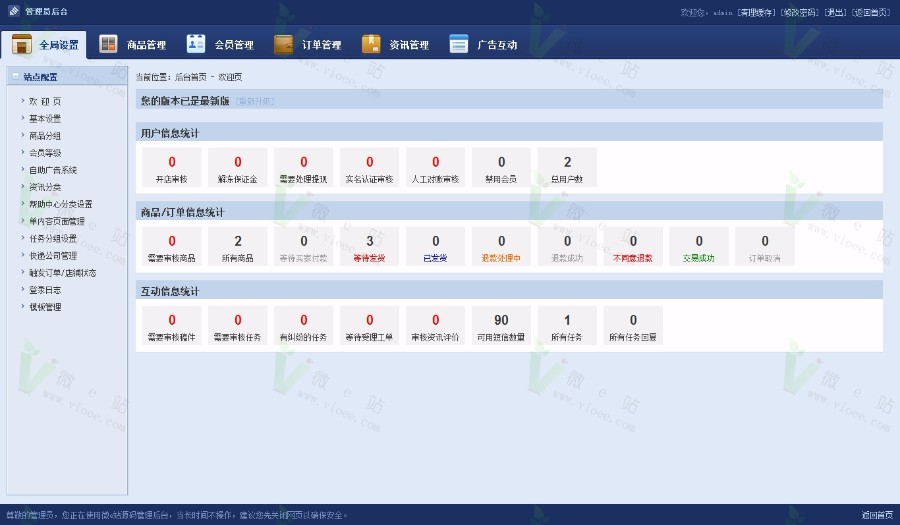Open the 需要审核任务 stat card
Screen dimensions: 900x525
click(x=238, y=326)
